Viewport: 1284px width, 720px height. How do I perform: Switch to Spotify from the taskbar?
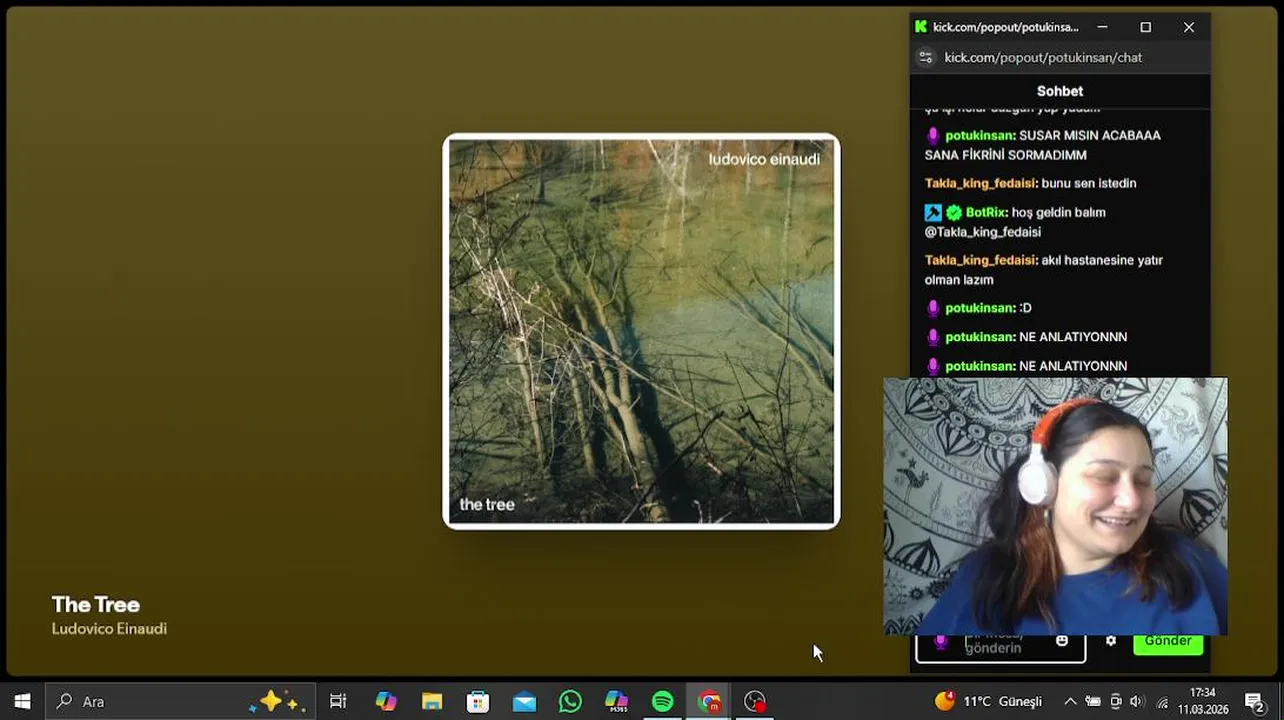[663, 702]
